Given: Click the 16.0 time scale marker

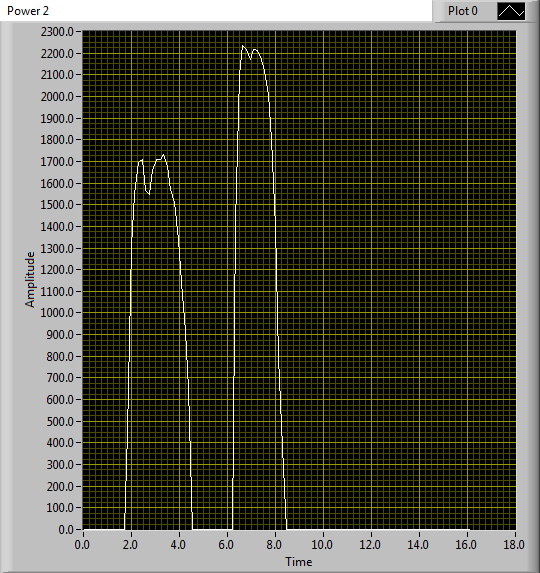Looking at the screenshot, I should click(x=466, y=545).
